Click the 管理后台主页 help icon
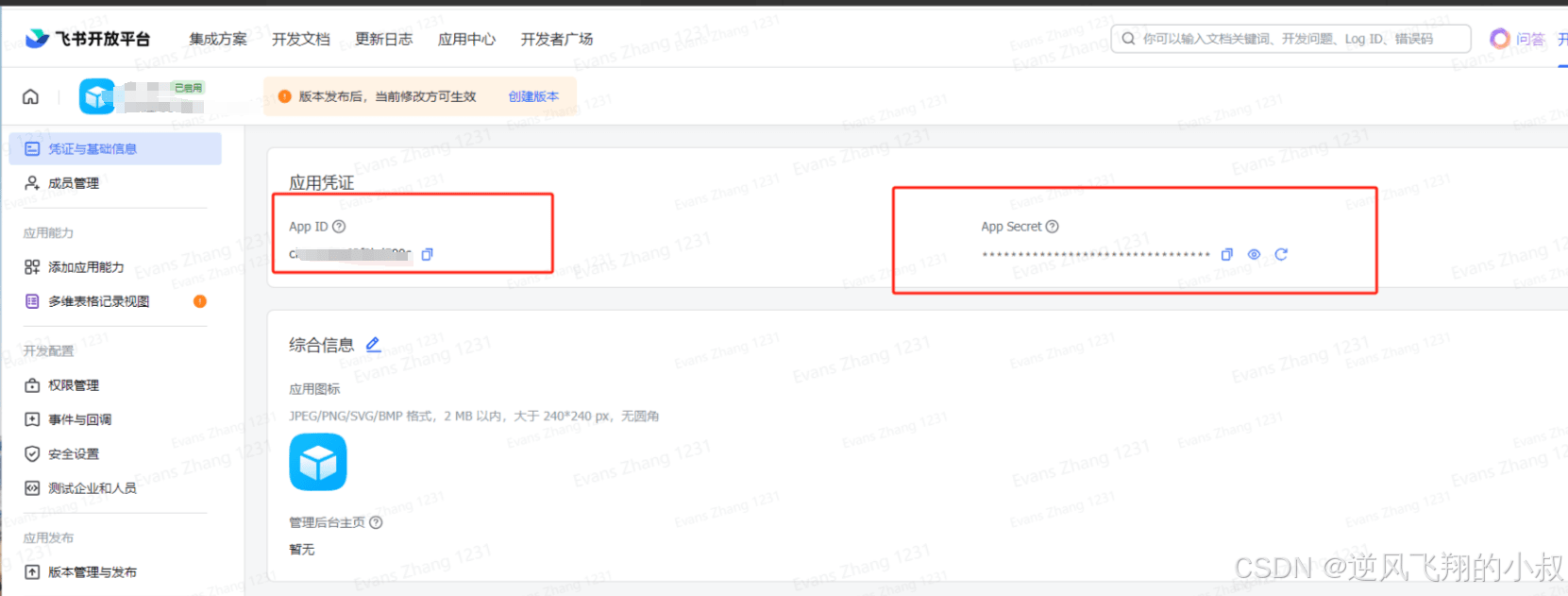1568x596 pixels. click(376, 522)
